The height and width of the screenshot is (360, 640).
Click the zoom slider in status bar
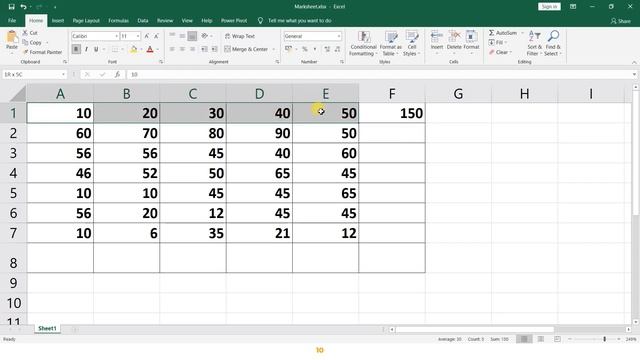pyautogui.click(x=604, y=339)
